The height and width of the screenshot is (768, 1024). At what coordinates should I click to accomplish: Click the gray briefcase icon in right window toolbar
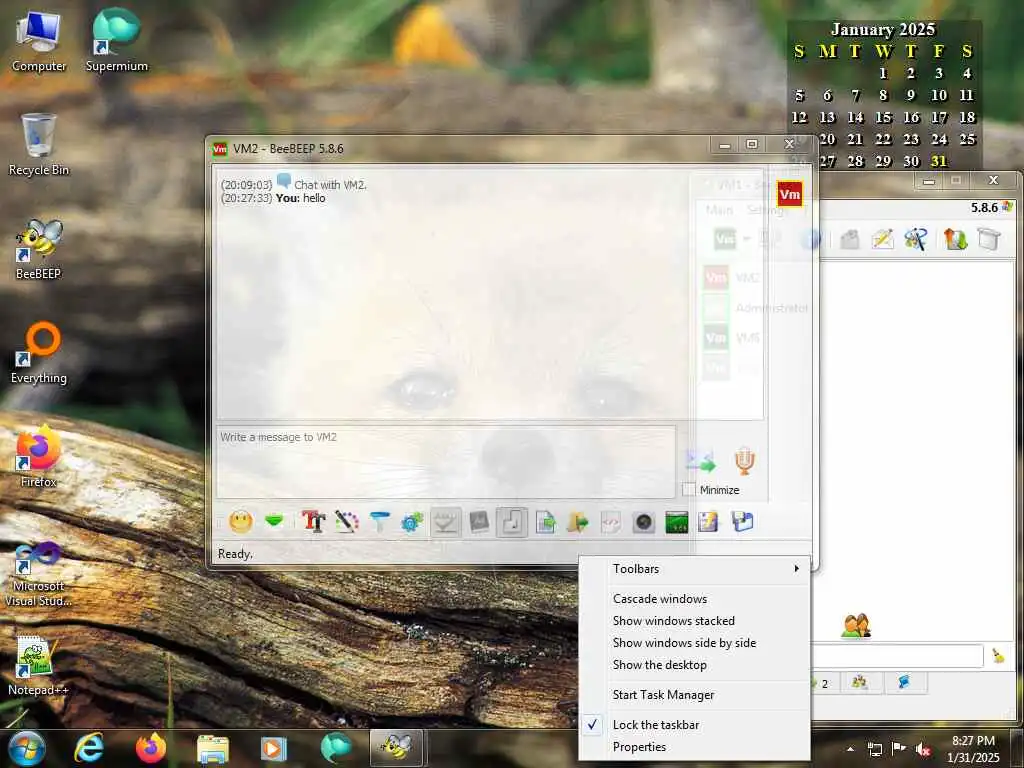pyautogui.click(x=850, y=239)
